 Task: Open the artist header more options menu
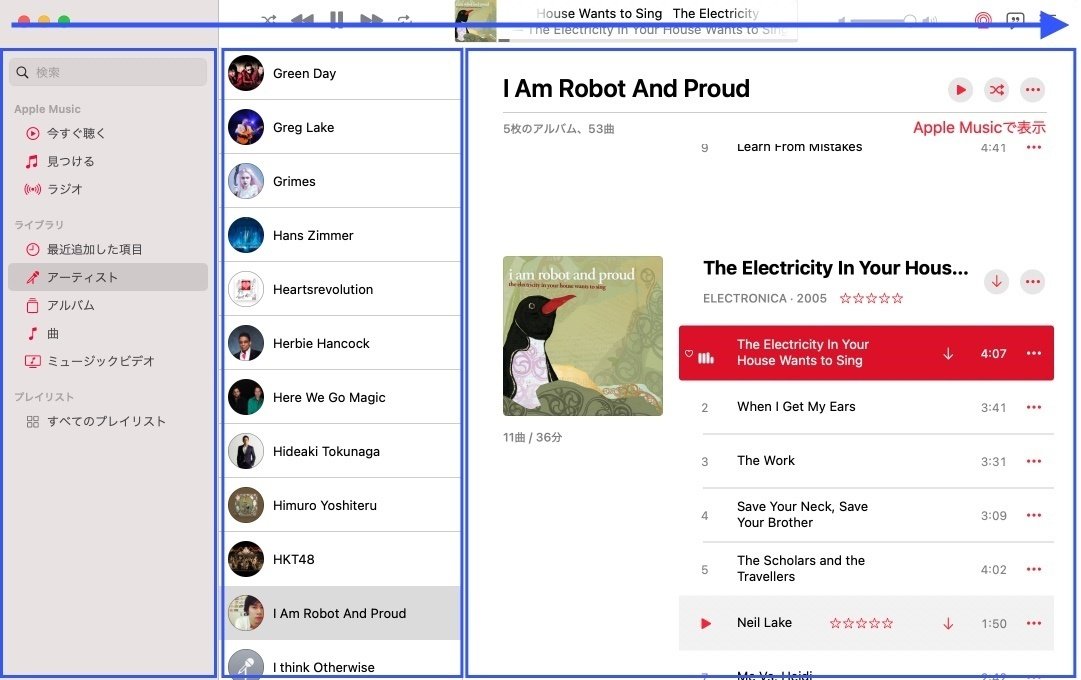(1033, 90)
